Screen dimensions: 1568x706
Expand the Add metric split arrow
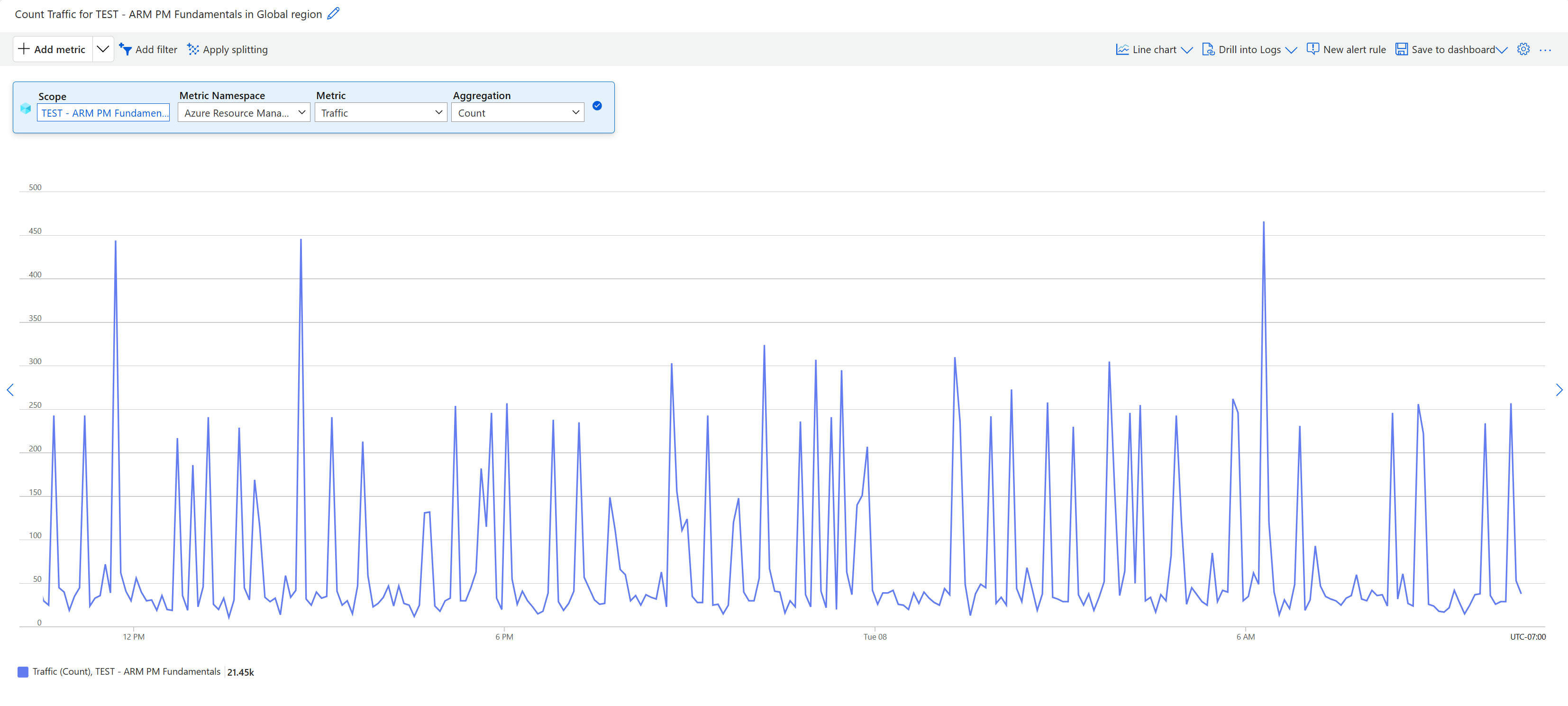tap(102, 49)
